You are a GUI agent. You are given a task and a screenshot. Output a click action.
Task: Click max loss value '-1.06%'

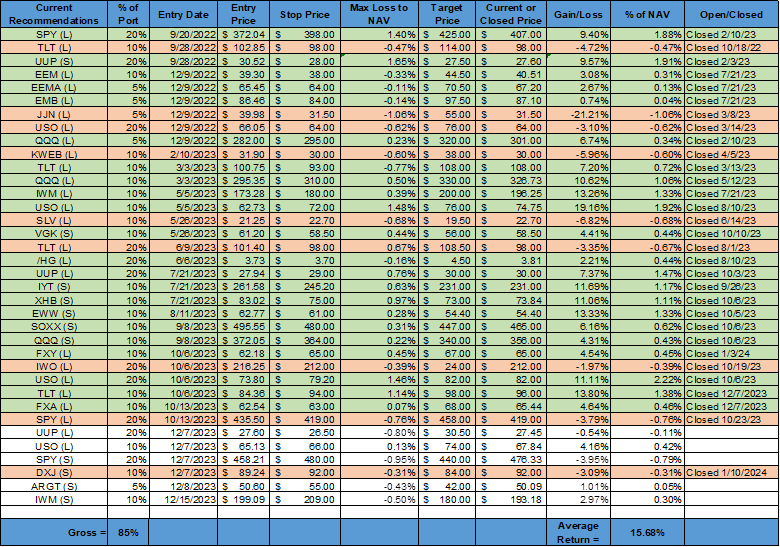point(379,114)
